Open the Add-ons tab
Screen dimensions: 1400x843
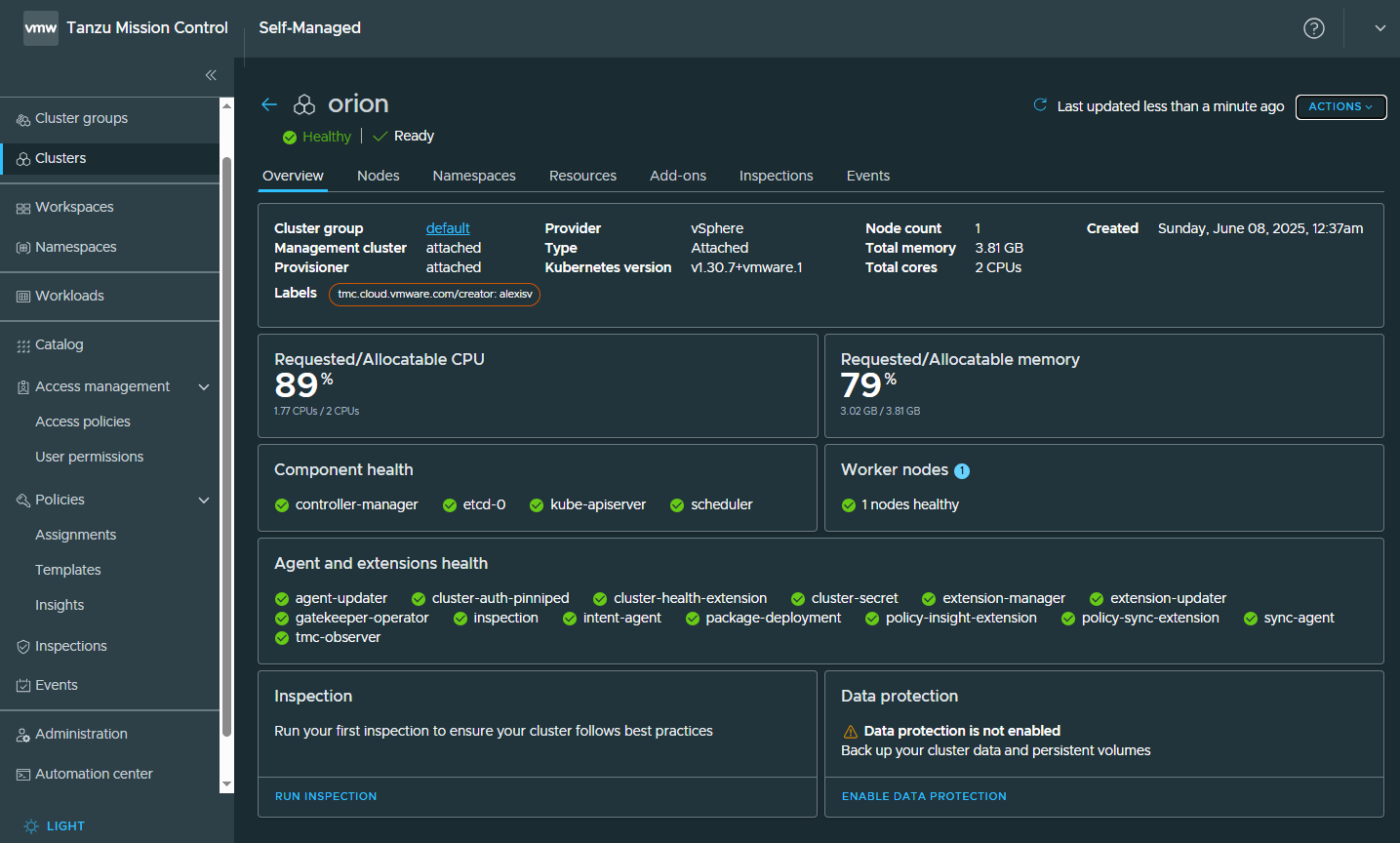[678, 176]
